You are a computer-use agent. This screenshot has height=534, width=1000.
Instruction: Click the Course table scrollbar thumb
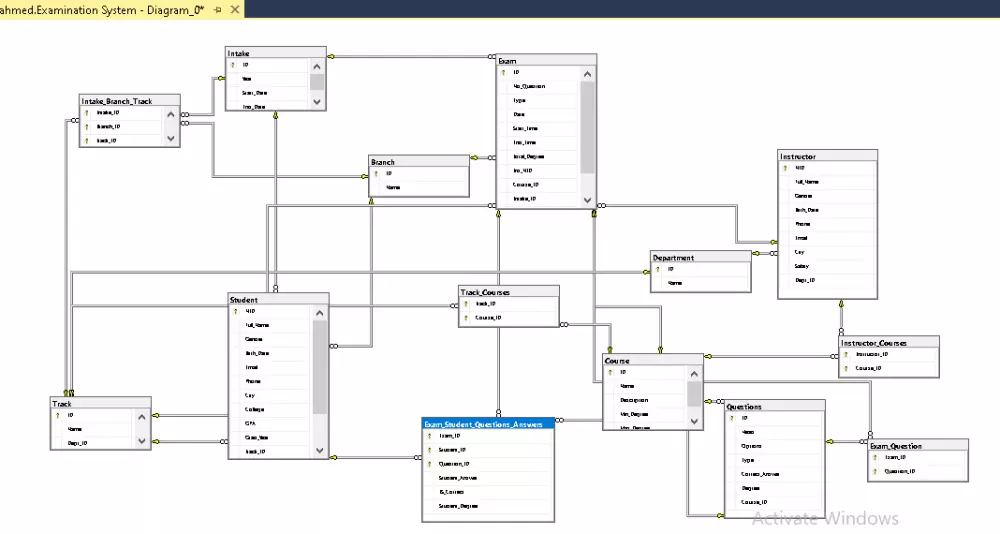coord(694,394)
